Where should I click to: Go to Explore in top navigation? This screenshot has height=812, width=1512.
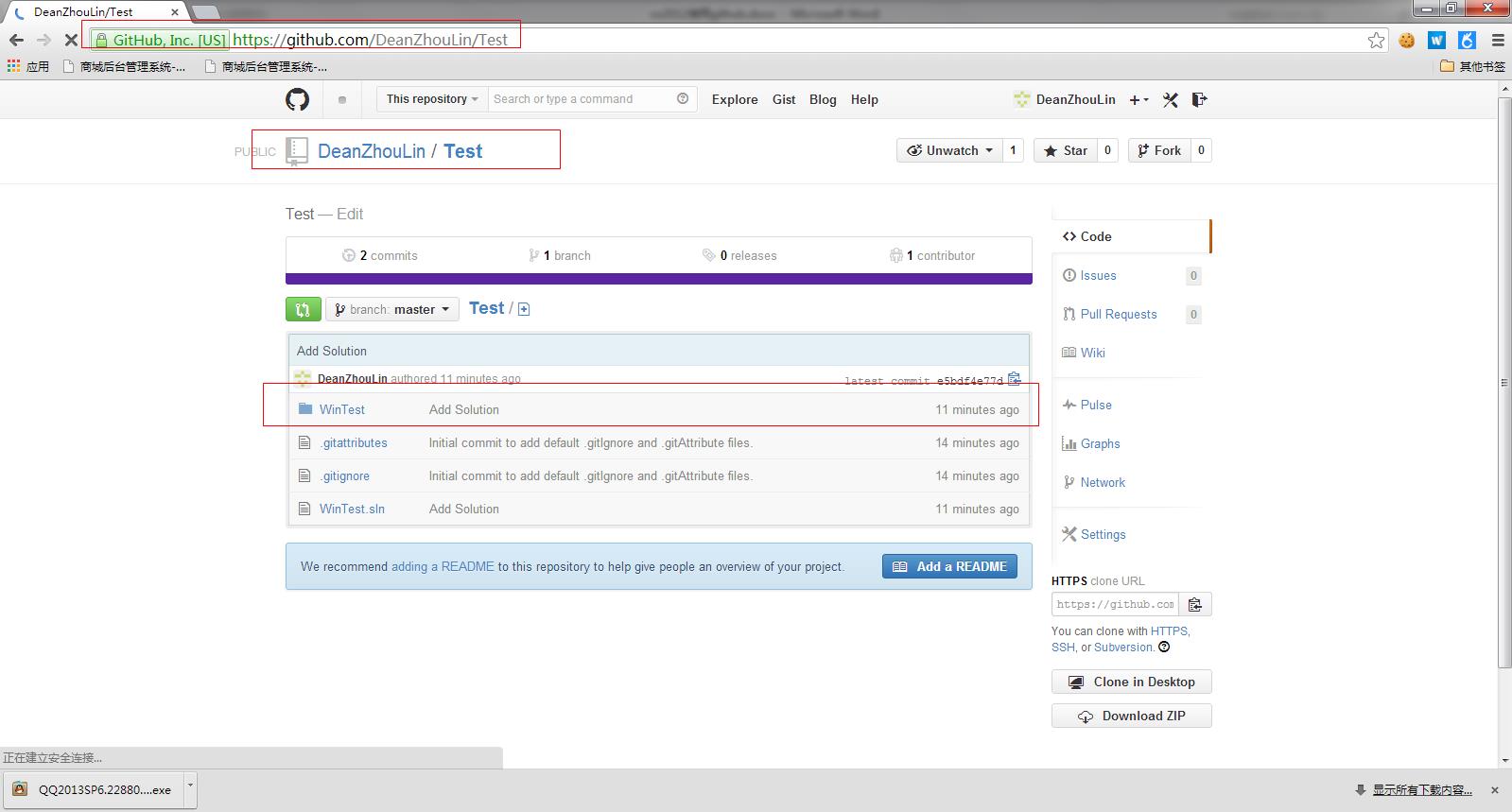(735, 99)
